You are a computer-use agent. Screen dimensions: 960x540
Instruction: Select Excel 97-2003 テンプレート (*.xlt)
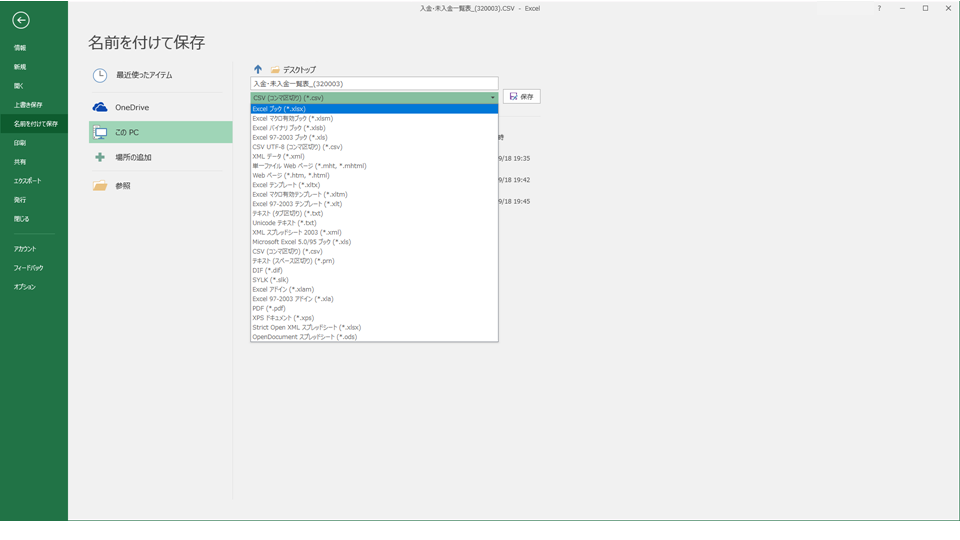tap(374, 204)
